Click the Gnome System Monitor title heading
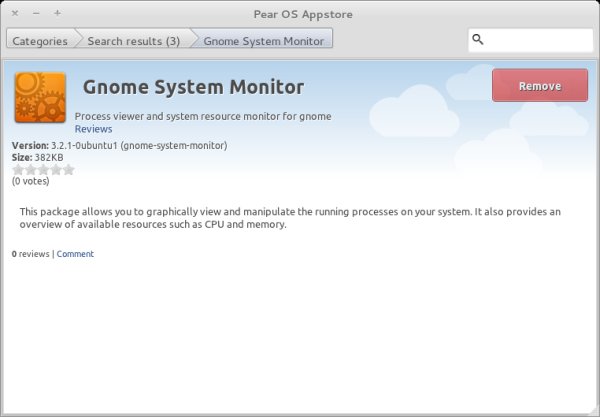 (x=193, y=87)
